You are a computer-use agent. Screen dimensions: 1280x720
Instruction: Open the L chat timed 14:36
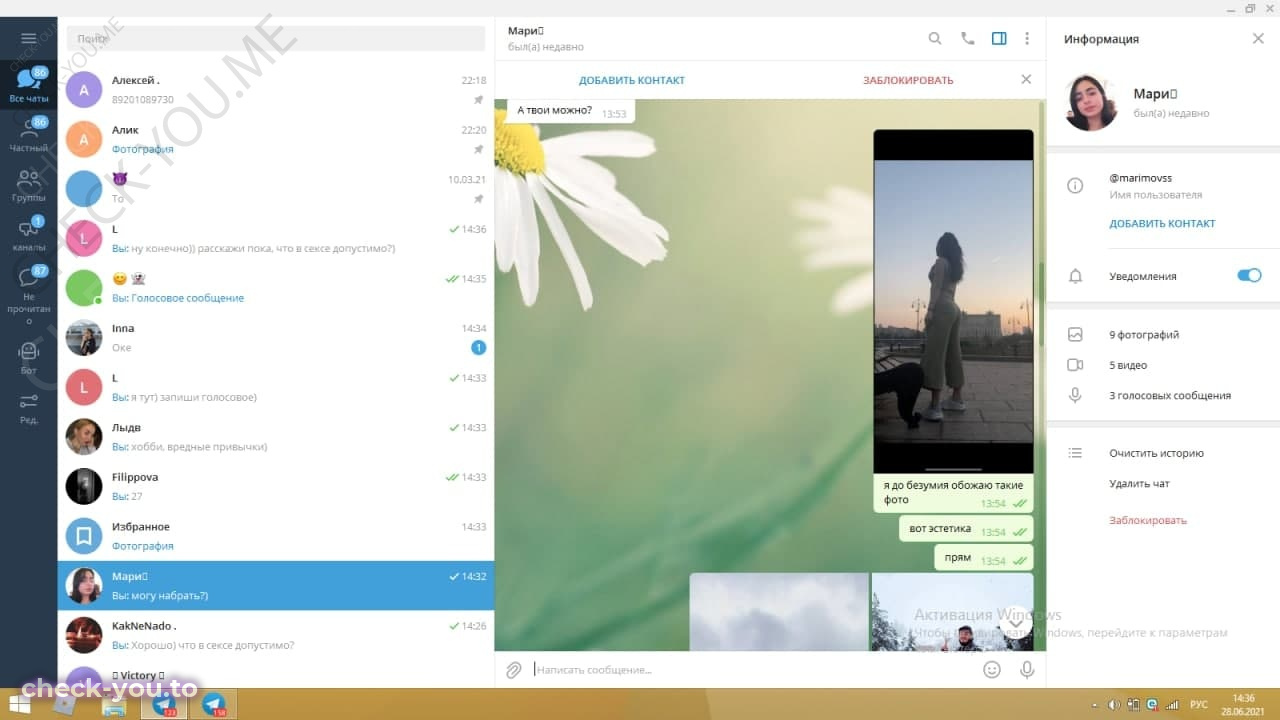(x=276, y=238)
